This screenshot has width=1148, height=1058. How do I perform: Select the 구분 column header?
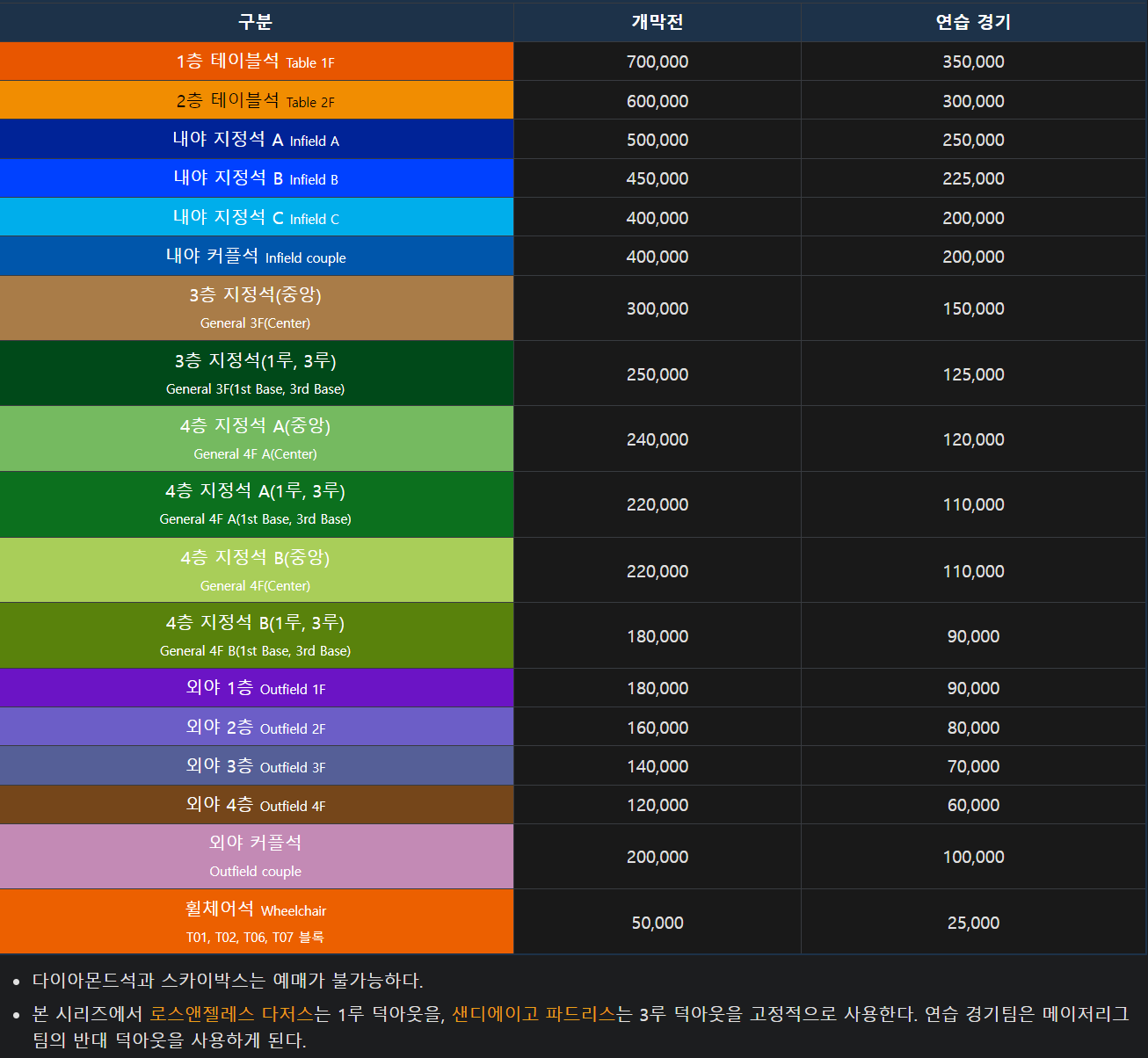coord(256,21)
